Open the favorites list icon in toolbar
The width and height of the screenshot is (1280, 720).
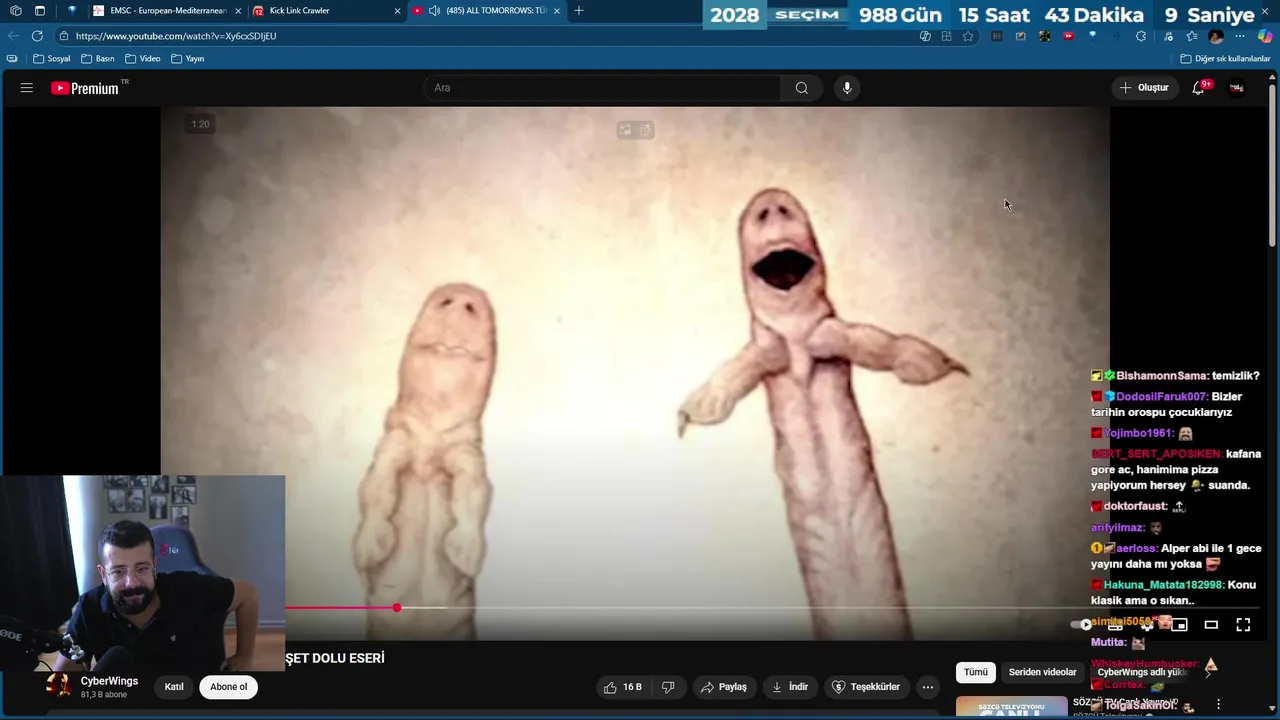1192,36
